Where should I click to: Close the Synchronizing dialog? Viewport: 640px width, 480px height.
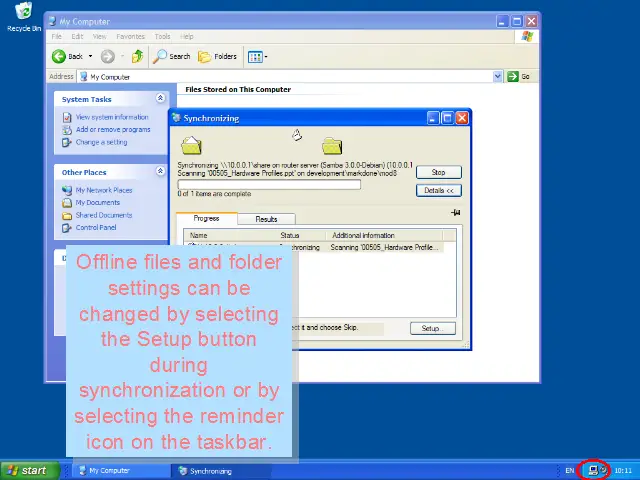coord(462,118)
